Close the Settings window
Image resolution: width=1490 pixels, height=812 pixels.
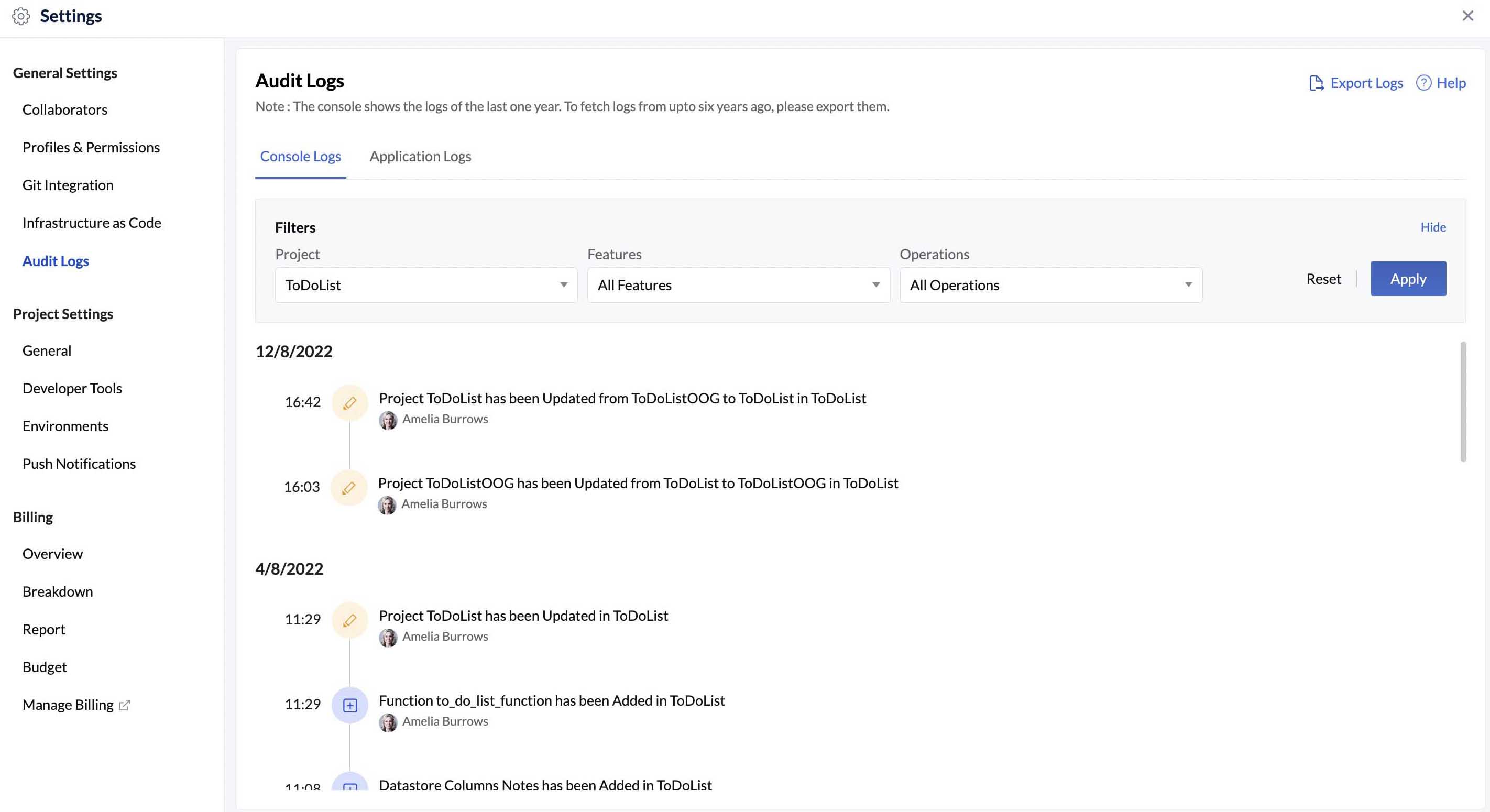(1467, 16)
